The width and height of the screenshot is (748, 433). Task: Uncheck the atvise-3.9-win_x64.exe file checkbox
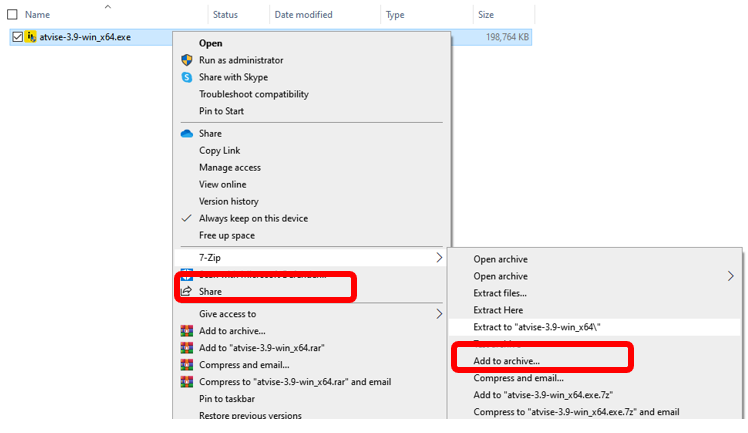pyautogui.click(x=18, y=37)
